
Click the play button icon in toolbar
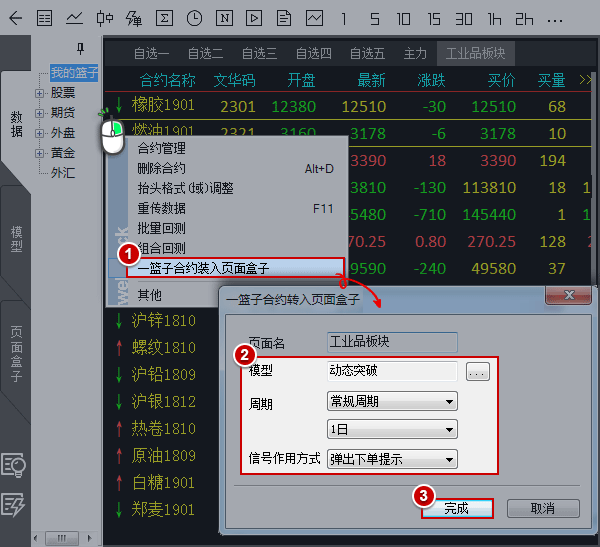click(255, 18)
